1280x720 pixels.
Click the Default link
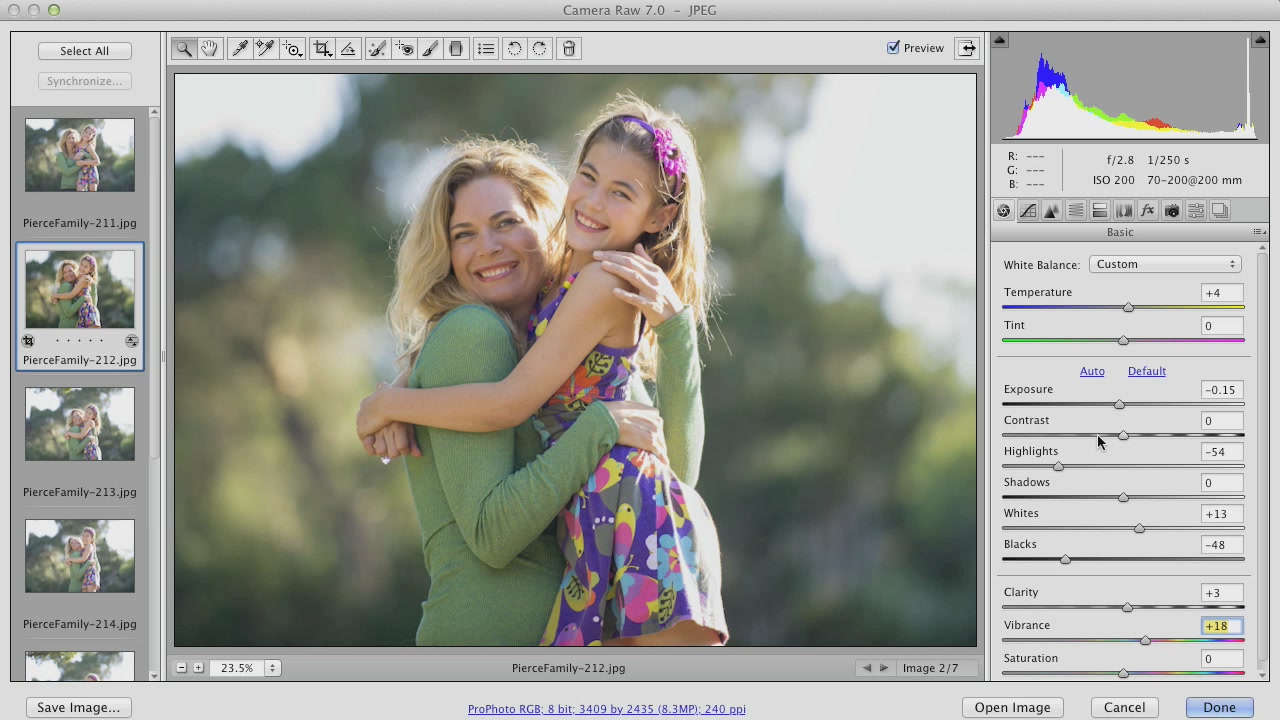tap(1147, 371)
